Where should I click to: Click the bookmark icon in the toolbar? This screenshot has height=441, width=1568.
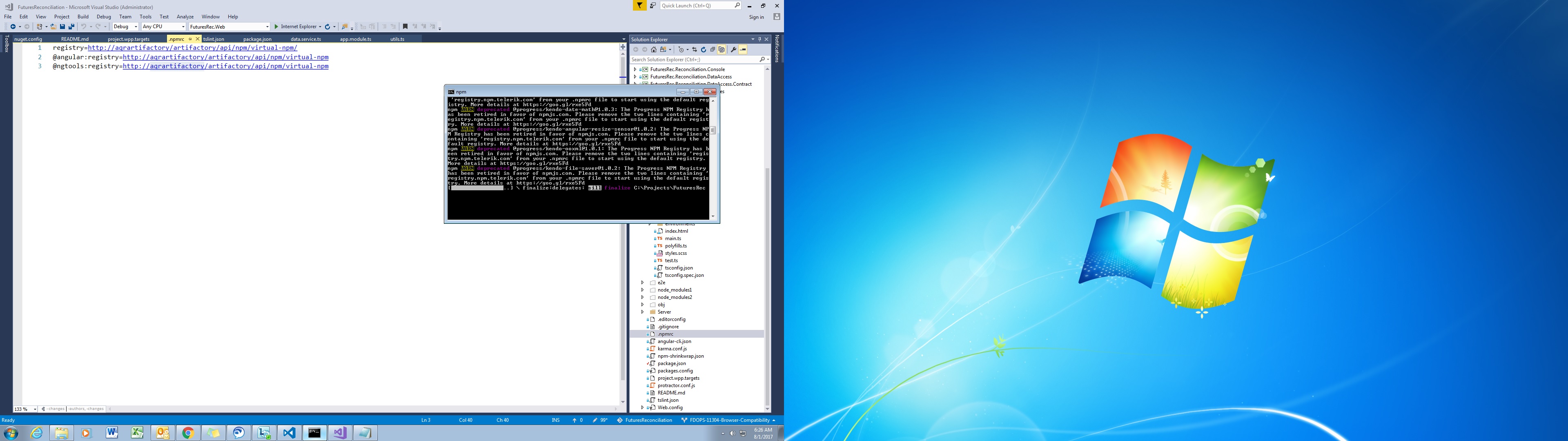[405, 27]
